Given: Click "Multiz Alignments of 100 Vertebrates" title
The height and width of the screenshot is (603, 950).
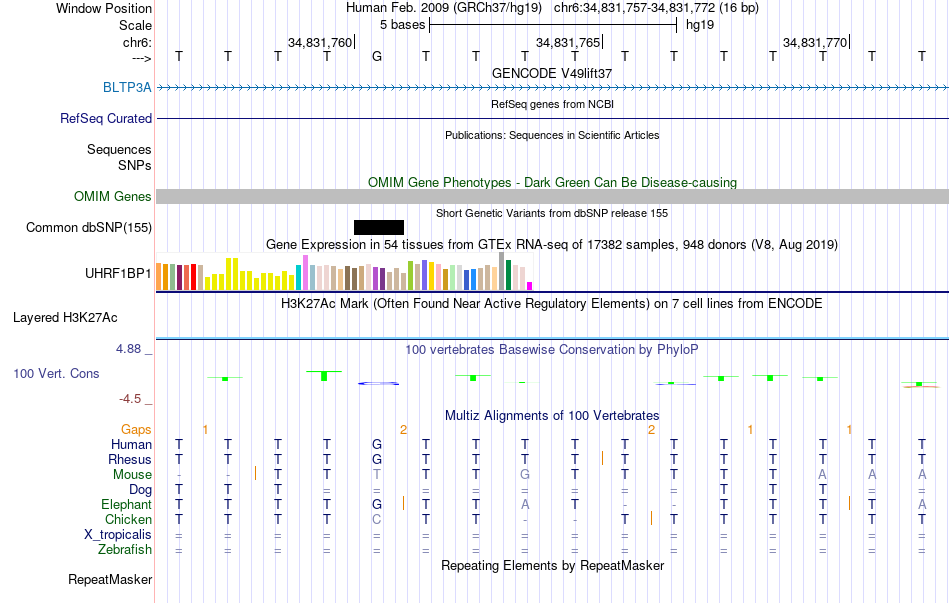Looking at the screenshot, I should click(x=552, y=416).
